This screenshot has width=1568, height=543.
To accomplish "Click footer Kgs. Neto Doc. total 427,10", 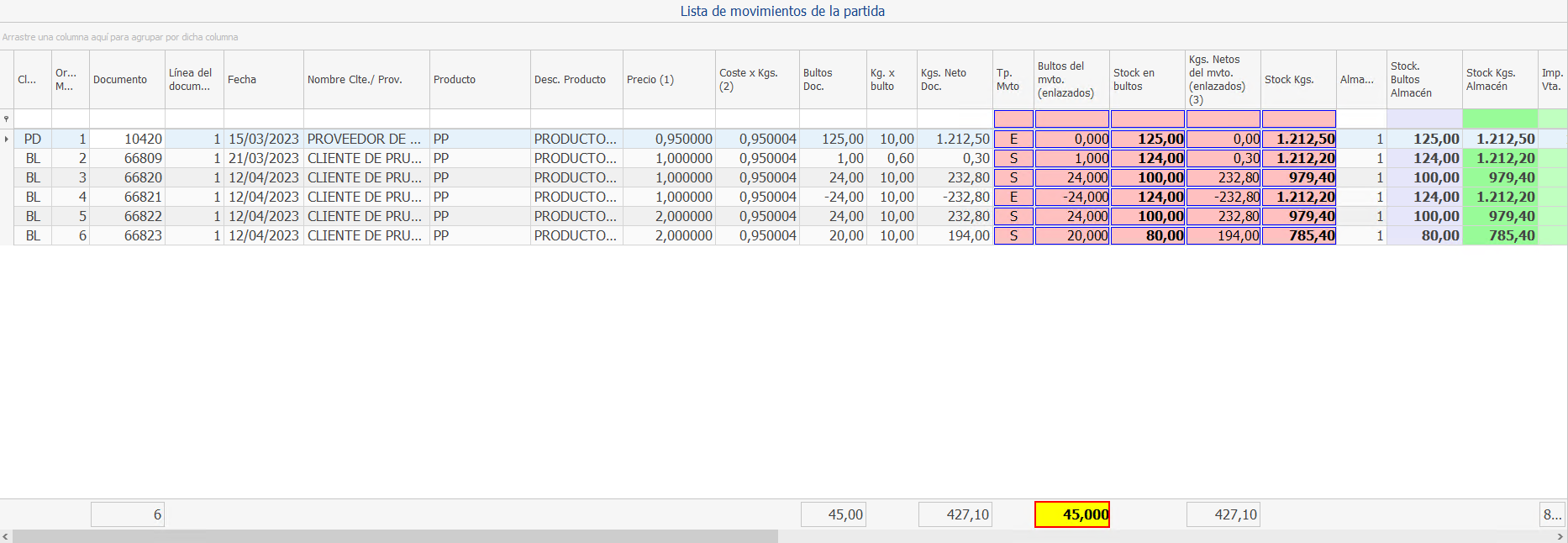I will [955, 514].
